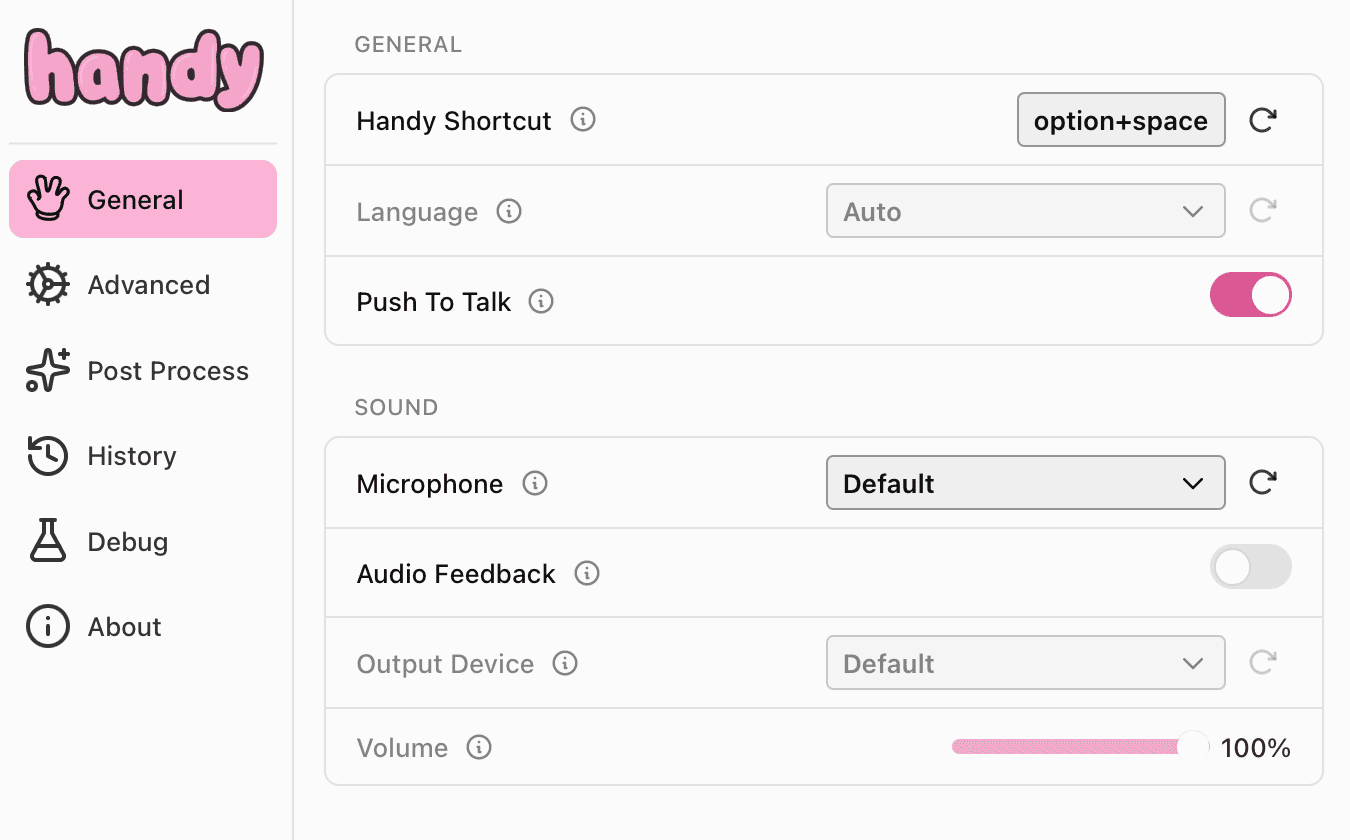
Task: Click the info icon beside Microphone
Action: [535, 484]
